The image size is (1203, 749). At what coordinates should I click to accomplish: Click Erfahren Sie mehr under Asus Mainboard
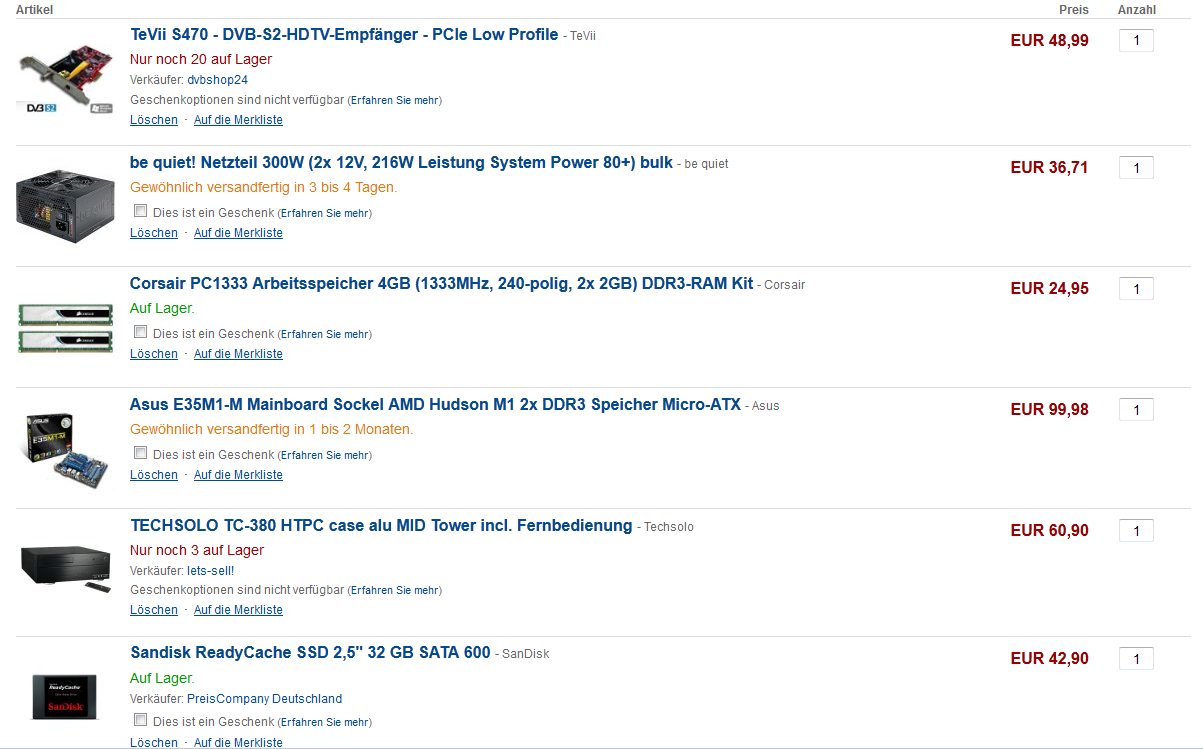[325, 455]
